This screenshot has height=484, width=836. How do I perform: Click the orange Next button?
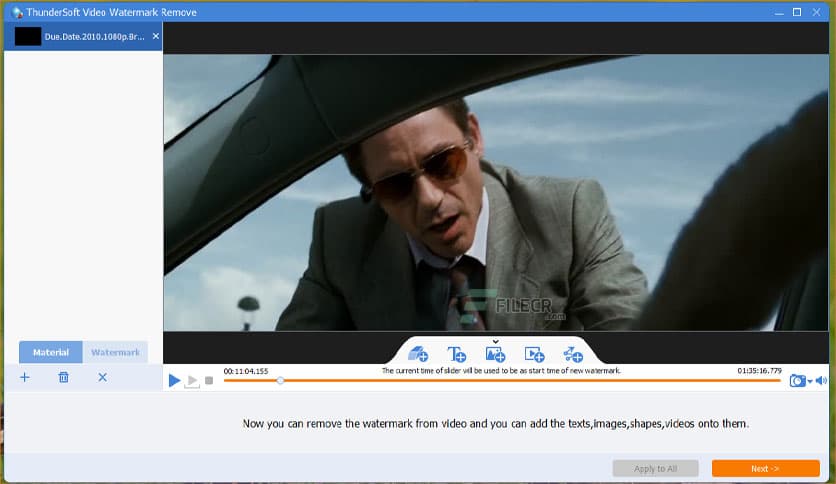click(x=766, y=469)
